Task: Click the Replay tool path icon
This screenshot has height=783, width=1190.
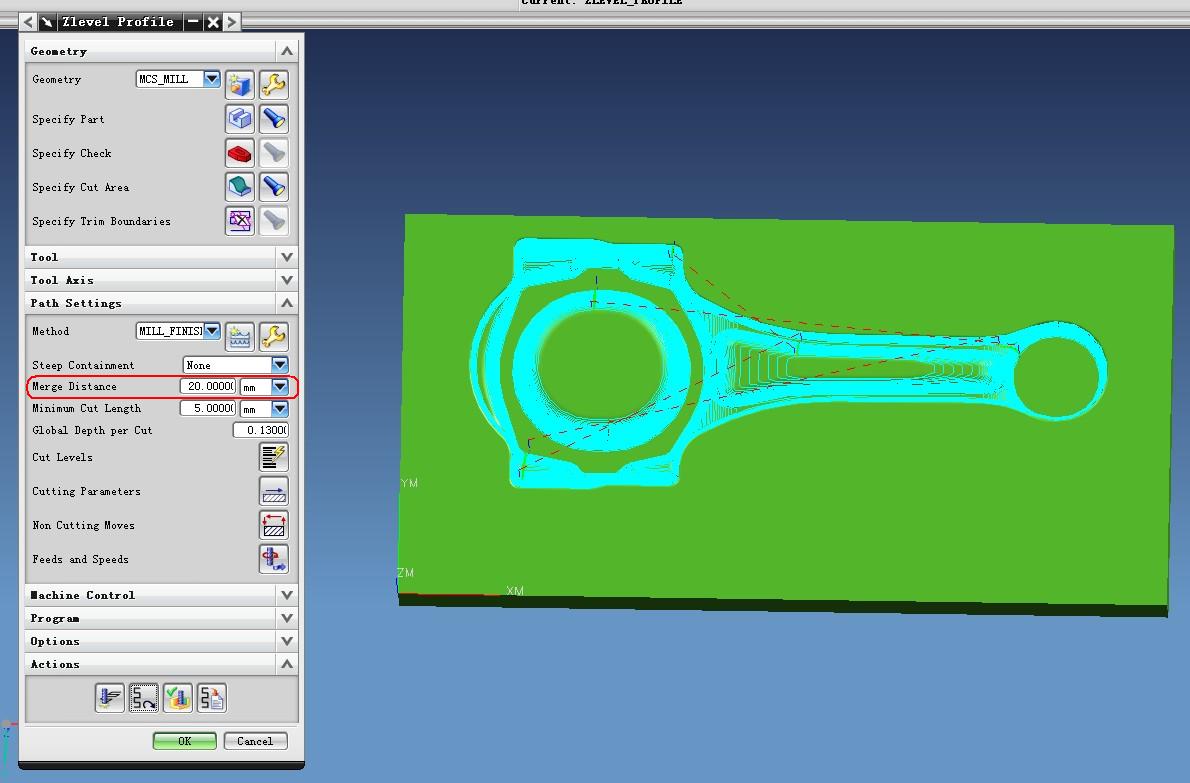Action: tap(143, 698)
